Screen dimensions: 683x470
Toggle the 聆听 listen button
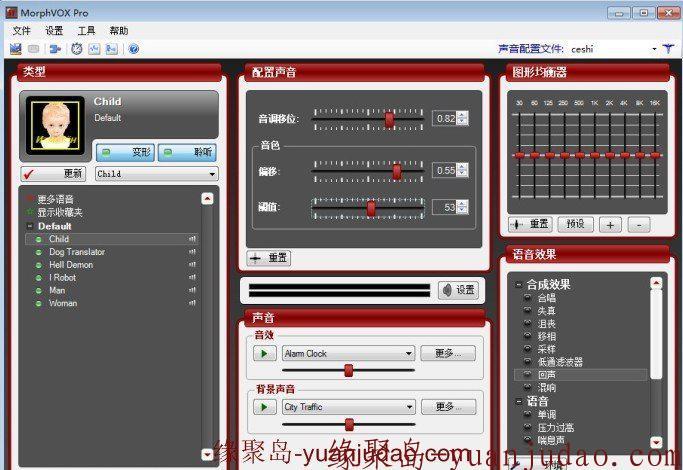tap(187, 152)
